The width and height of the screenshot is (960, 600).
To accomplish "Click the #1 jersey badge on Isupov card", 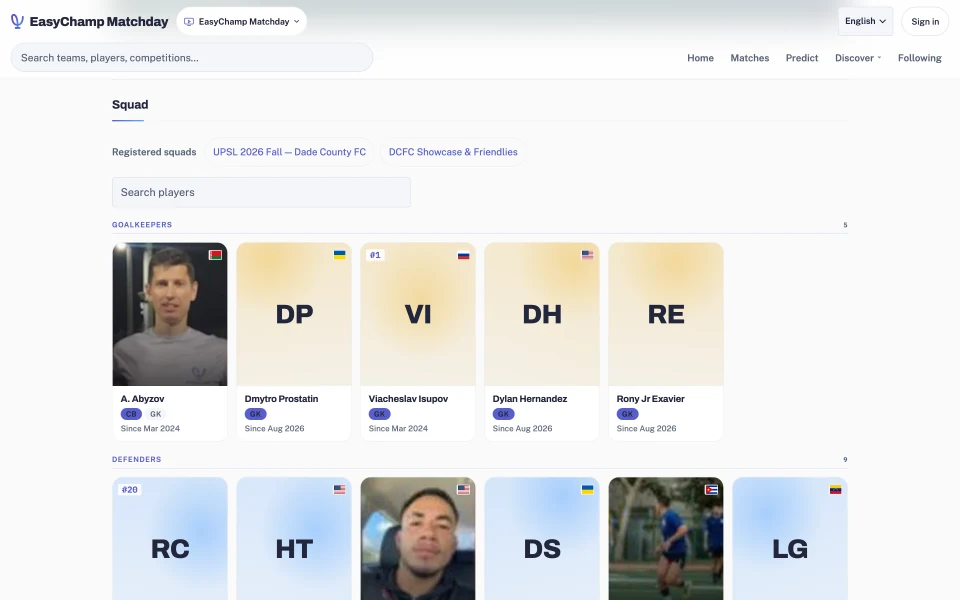I will tap(375, 255).
